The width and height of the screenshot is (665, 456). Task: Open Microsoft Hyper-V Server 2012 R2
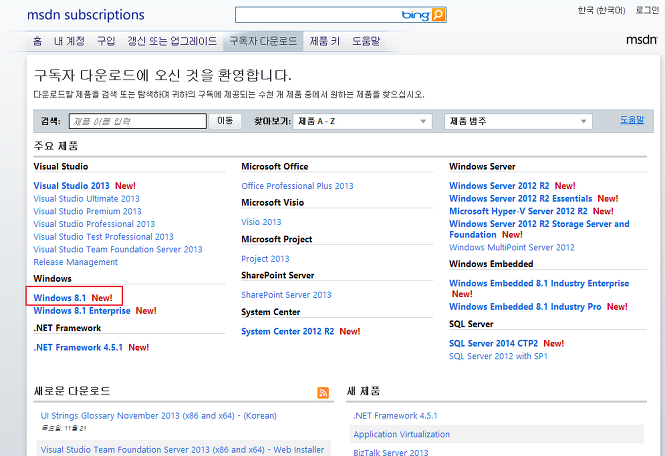click(x=518, y=211)
